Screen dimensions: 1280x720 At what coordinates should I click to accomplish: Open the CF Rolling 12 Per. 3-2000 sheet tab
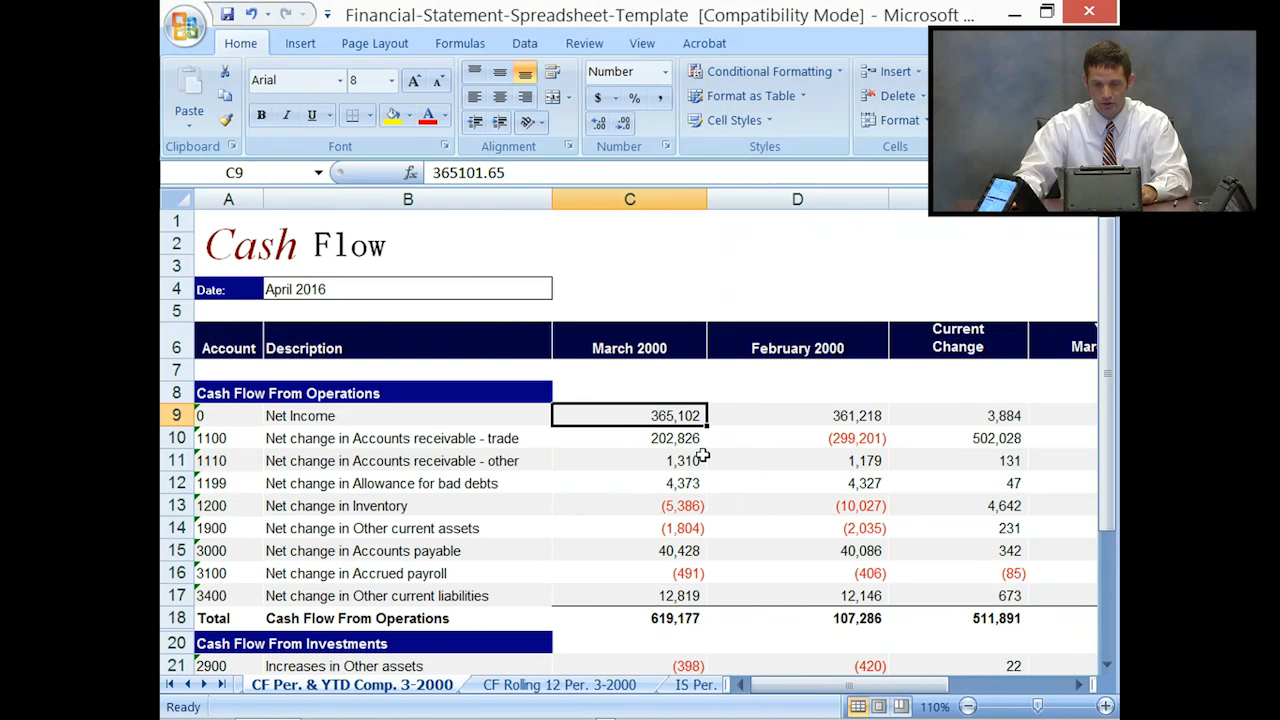(559, 685)
